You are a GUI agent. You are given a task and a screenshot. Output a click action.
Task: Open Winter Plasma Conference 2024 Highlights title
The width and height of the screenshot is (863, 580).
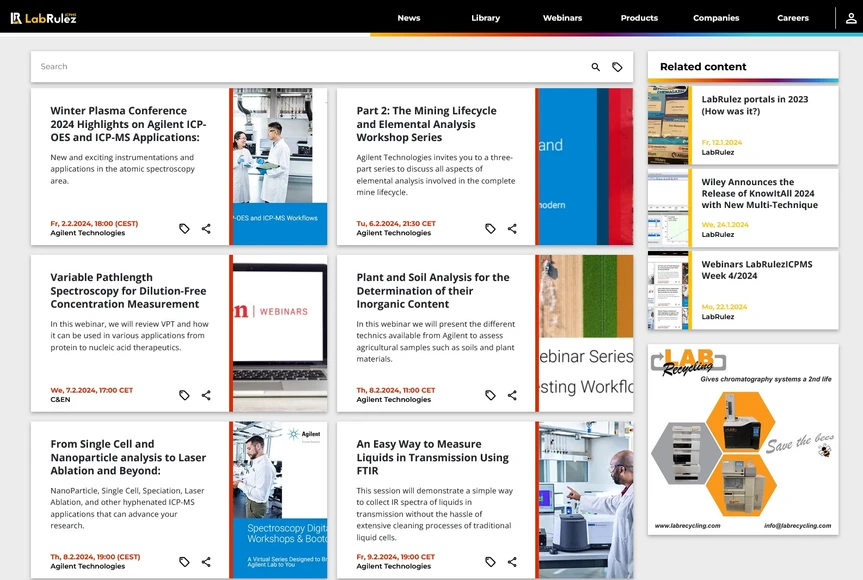128,124
